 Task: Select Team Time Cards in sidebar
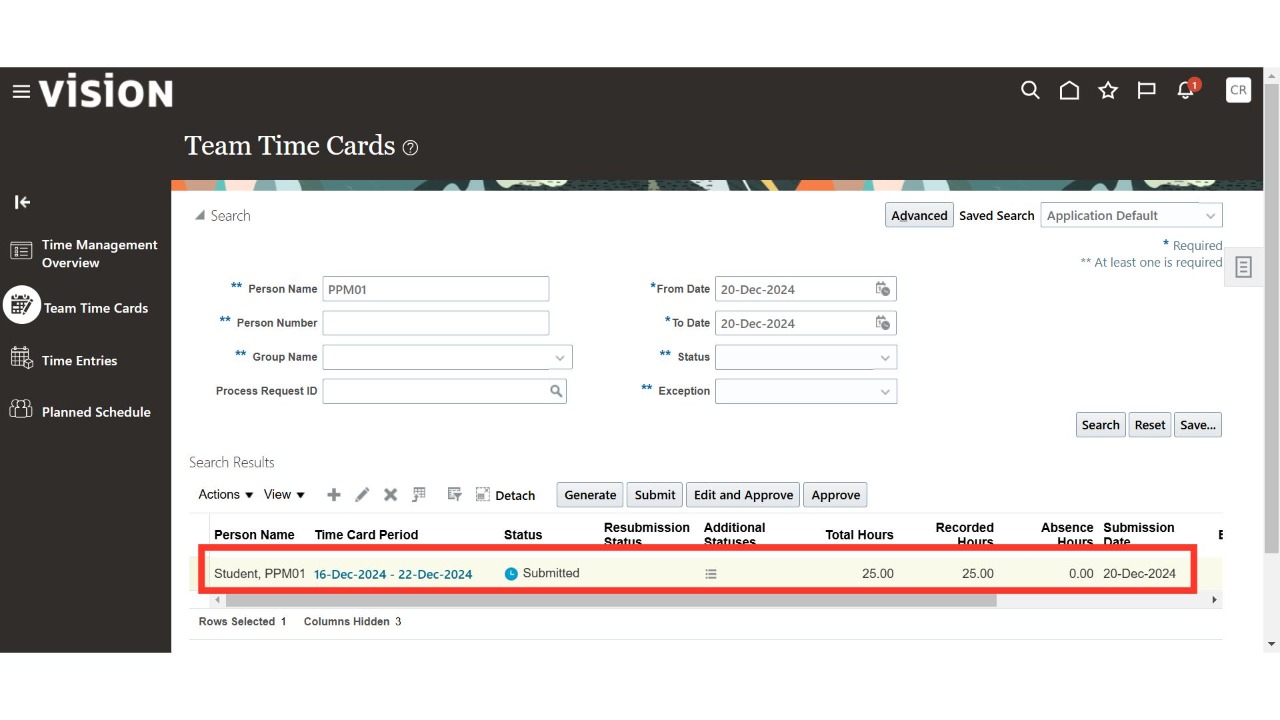point(78,307)
